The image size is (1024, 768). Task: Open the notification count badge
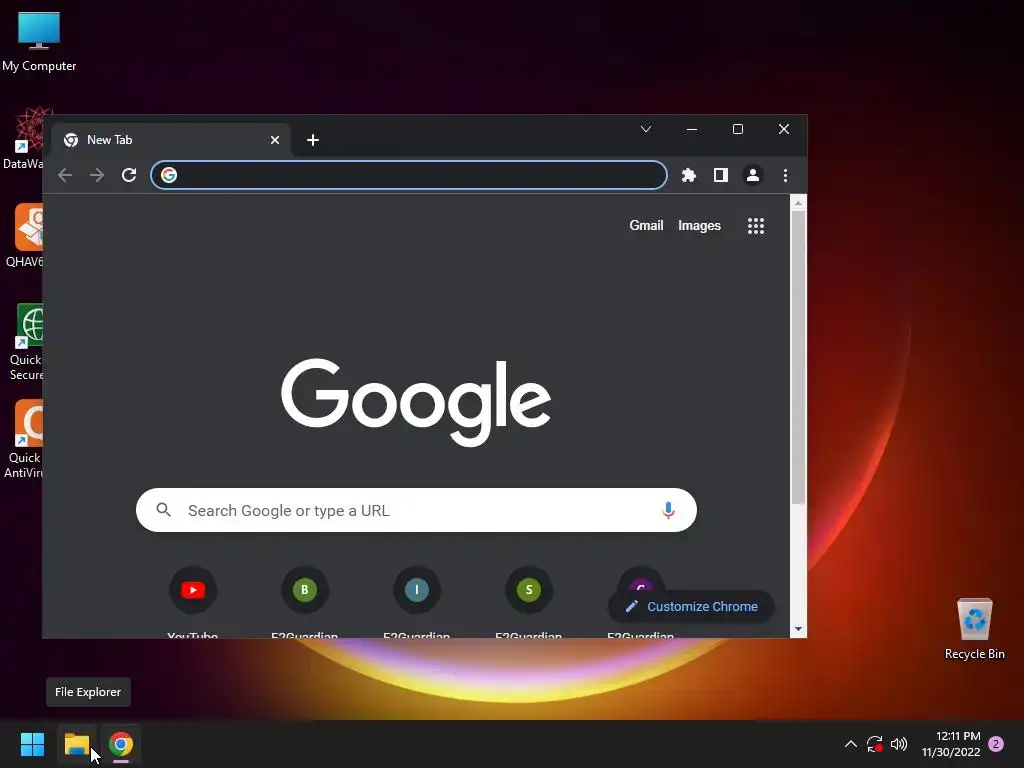(996, 744)
